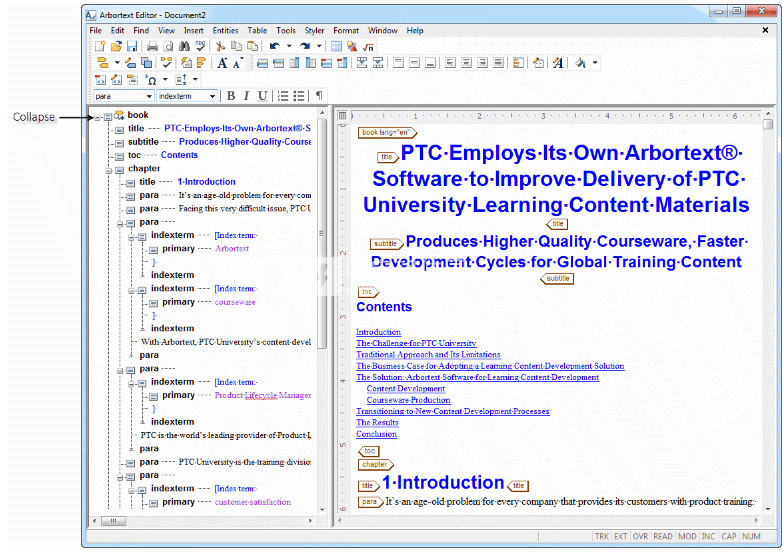Viewport: 783px width, 553px height.
Task: Open the Help menu
Action: (x=414, y=30)
